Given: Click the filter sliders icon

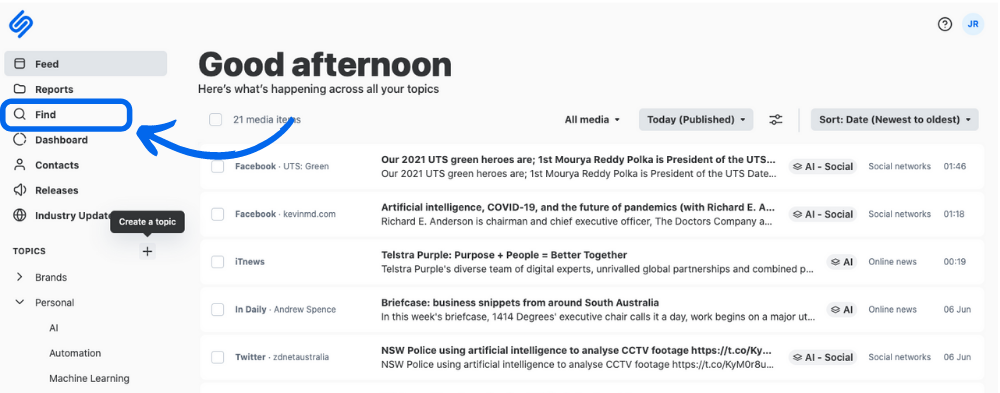Looking at the screenshot, I should click(x=776, y=119).
